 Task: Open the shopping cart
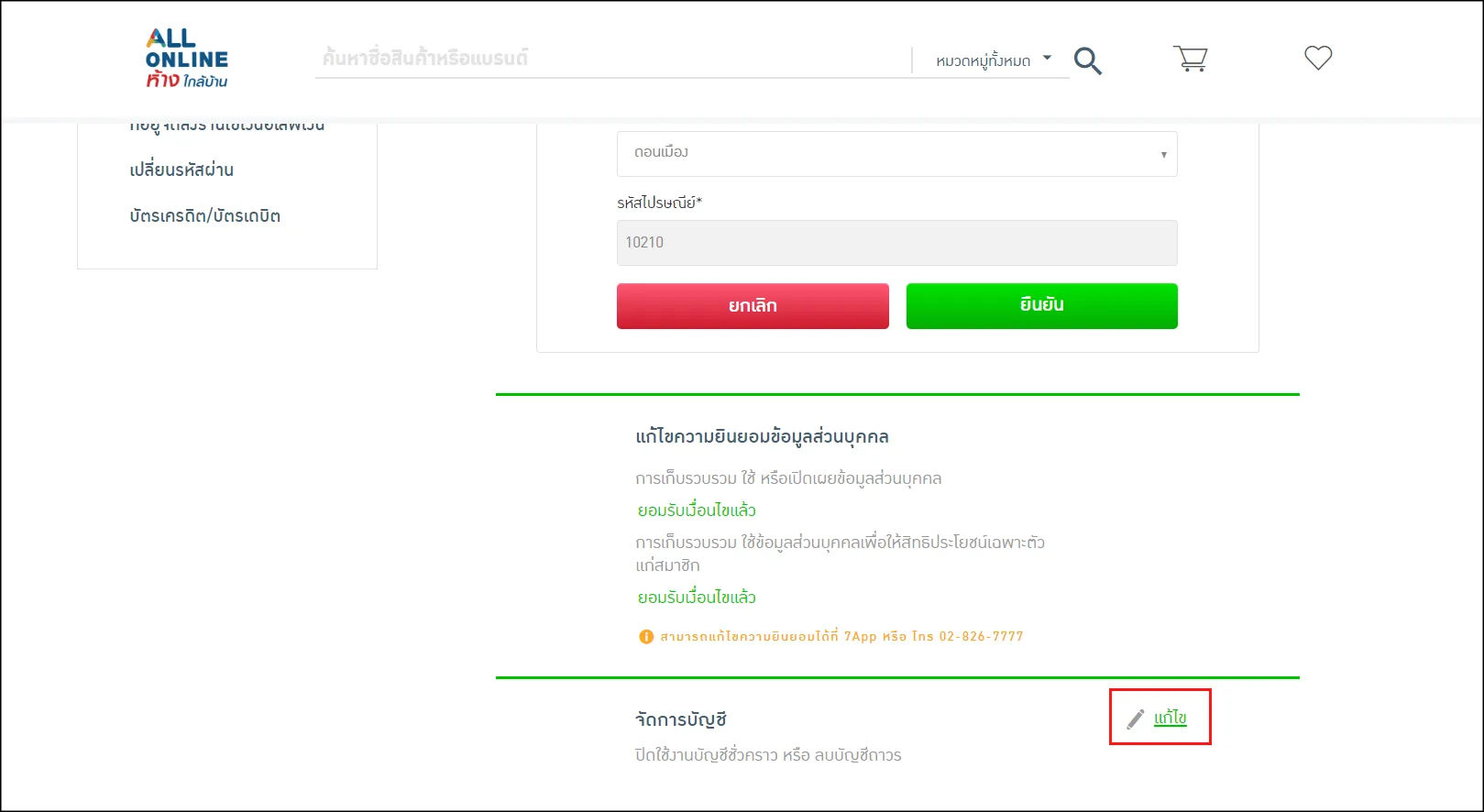(x=1190, y=60)
